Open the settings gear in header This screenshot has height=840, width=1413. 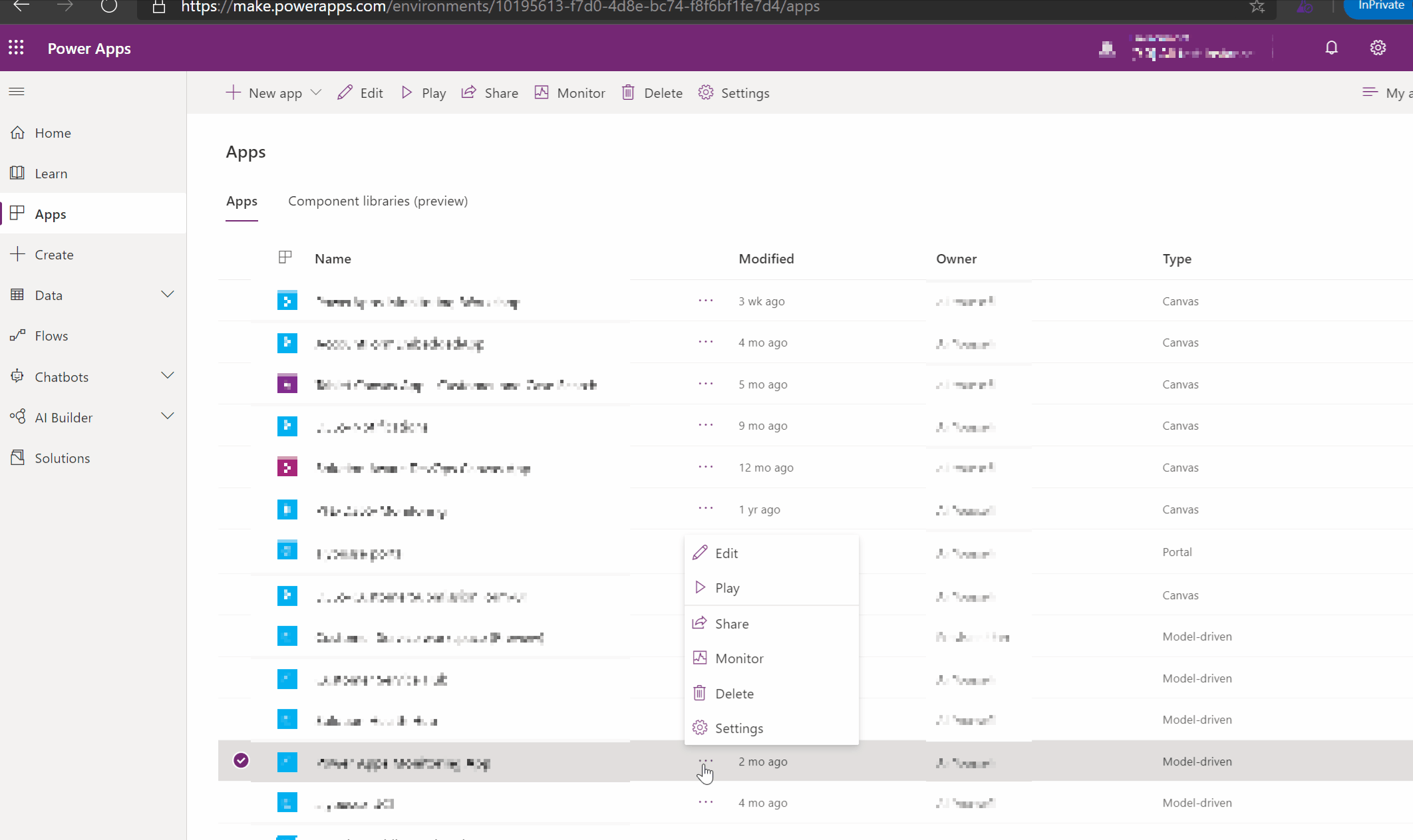pyautogui.click(x=1378, y=48)
